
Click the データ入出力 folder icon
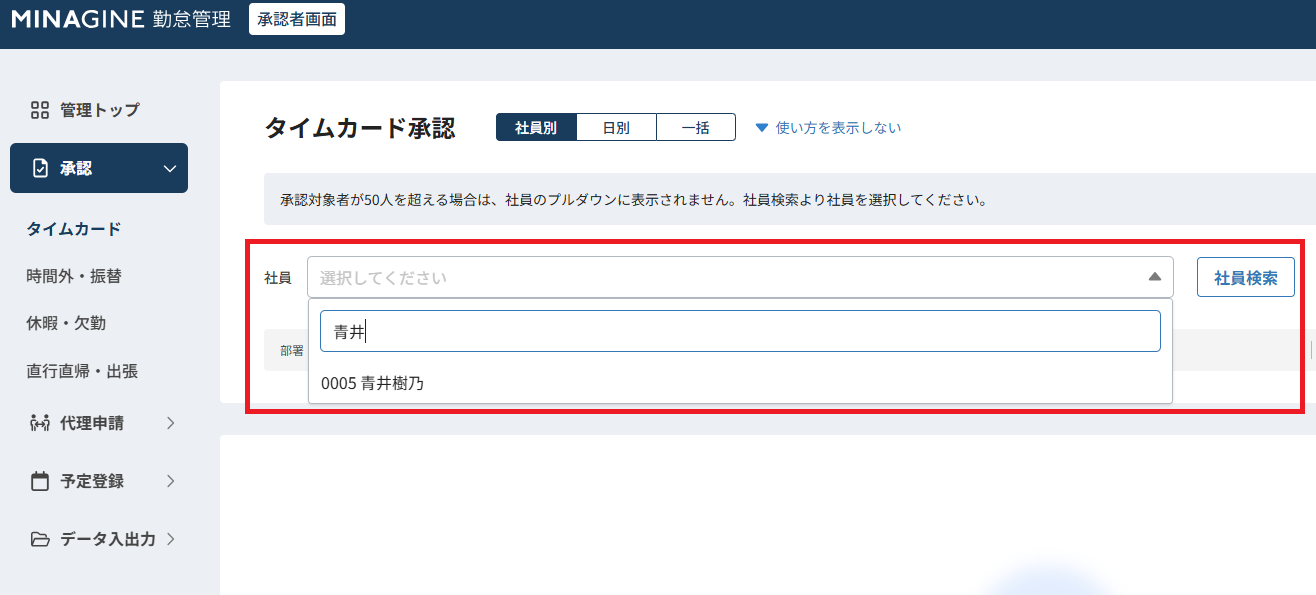click(40, 539)
